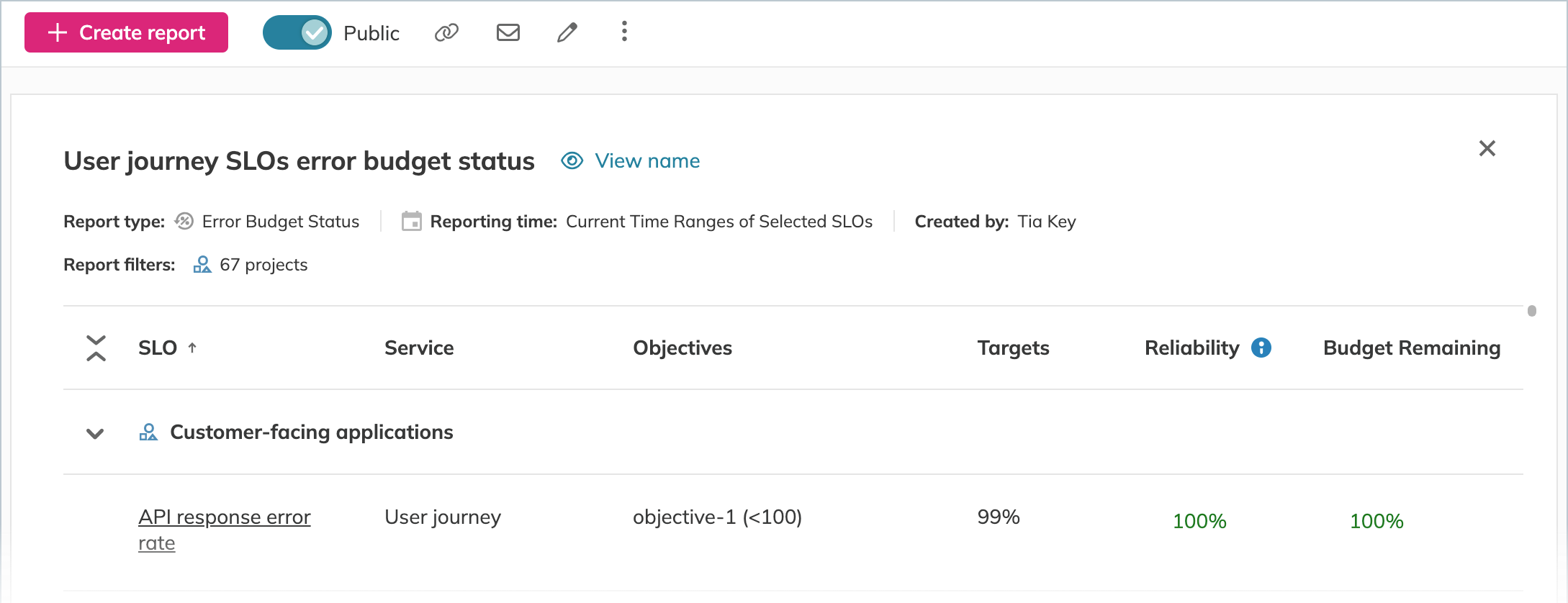This screenshot has width=1568, height=603.
Task: Collapse all rows with the double-chevron icon
Action: (96, 348)
